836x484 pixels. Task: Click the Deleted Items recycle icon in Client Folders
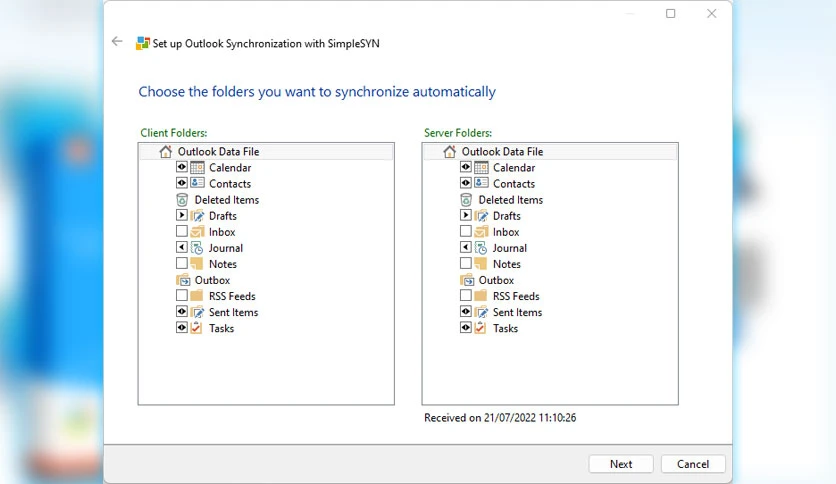[x=182, y=200]
